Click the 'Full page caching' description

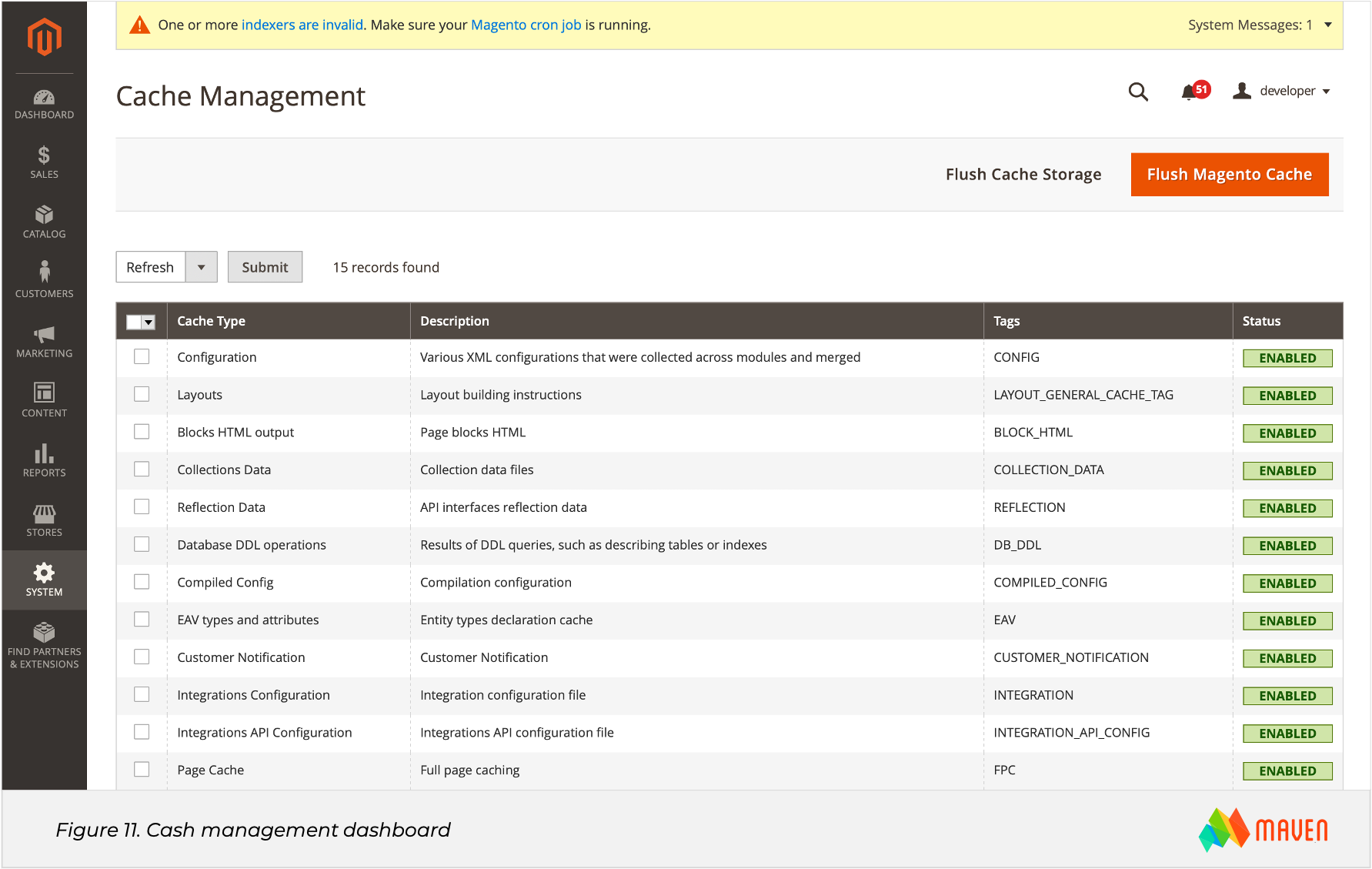(x=470, y=770)
